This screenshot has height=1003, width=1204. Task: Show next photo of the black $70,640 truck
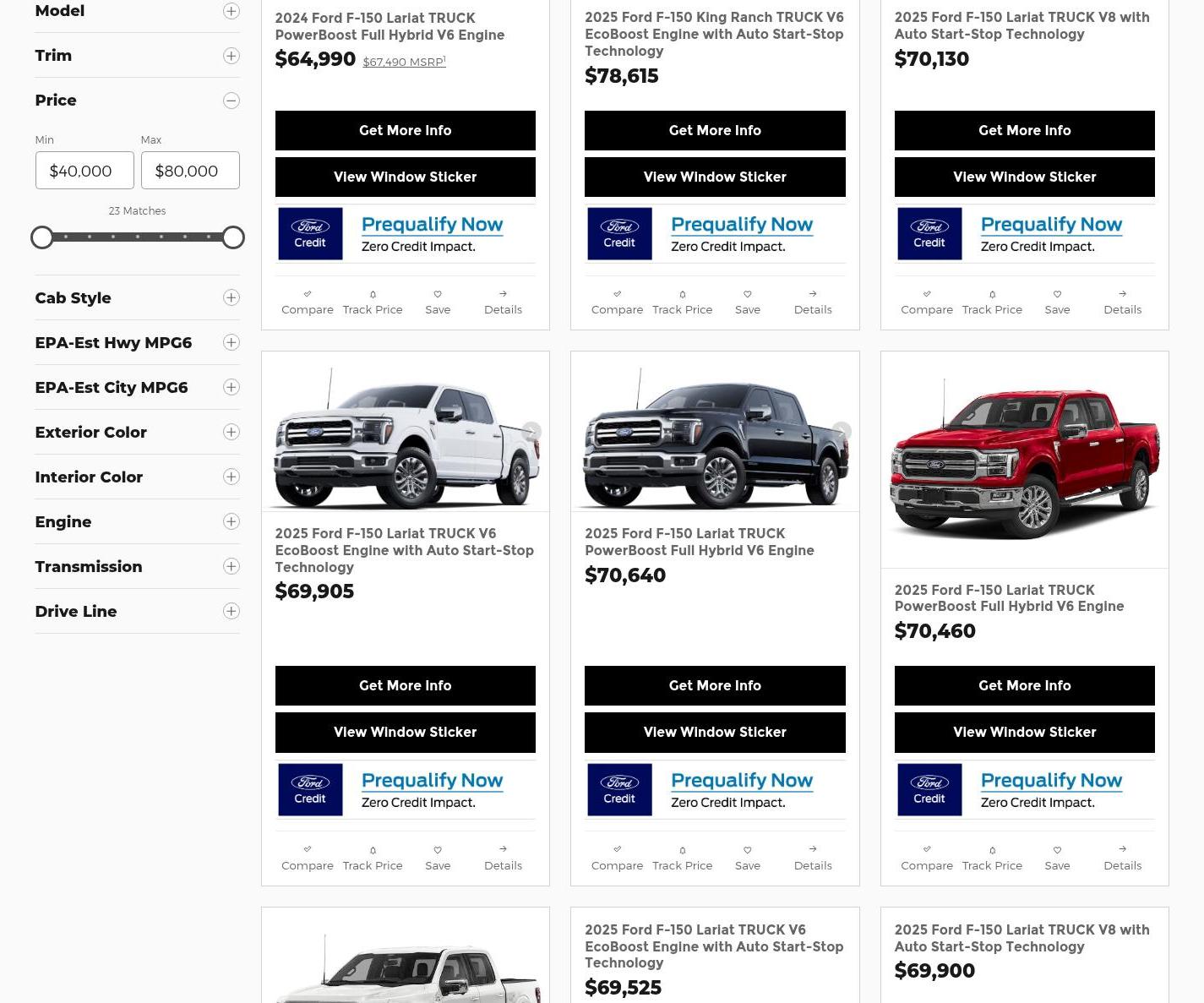[x=842, y=432]
